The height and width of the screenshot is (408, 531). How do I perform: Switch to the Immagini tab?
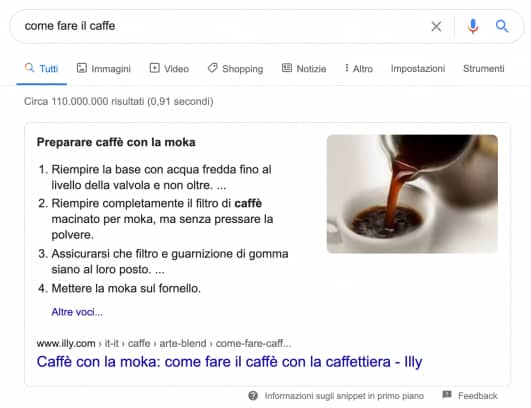104,69
